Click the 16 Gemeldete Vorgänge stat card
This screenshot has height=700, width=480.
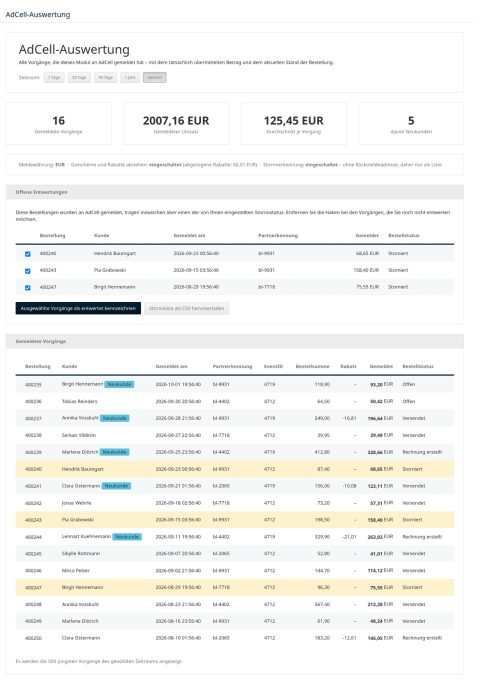click(x=58, y=124)
